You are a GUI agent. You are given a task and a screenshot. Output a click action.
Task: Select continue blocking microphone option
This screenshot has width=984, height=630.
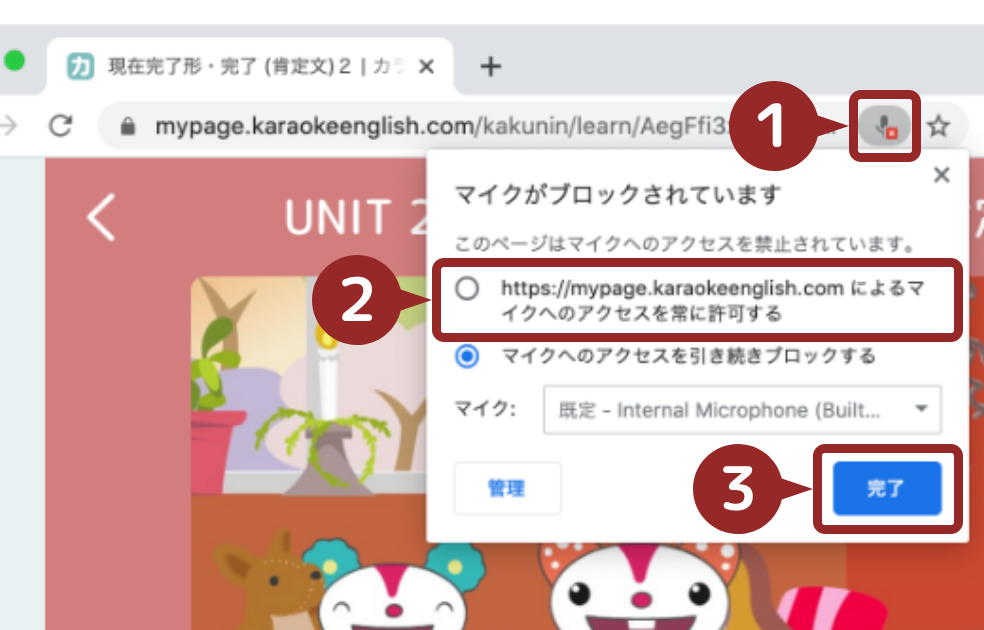pos(467,356)
